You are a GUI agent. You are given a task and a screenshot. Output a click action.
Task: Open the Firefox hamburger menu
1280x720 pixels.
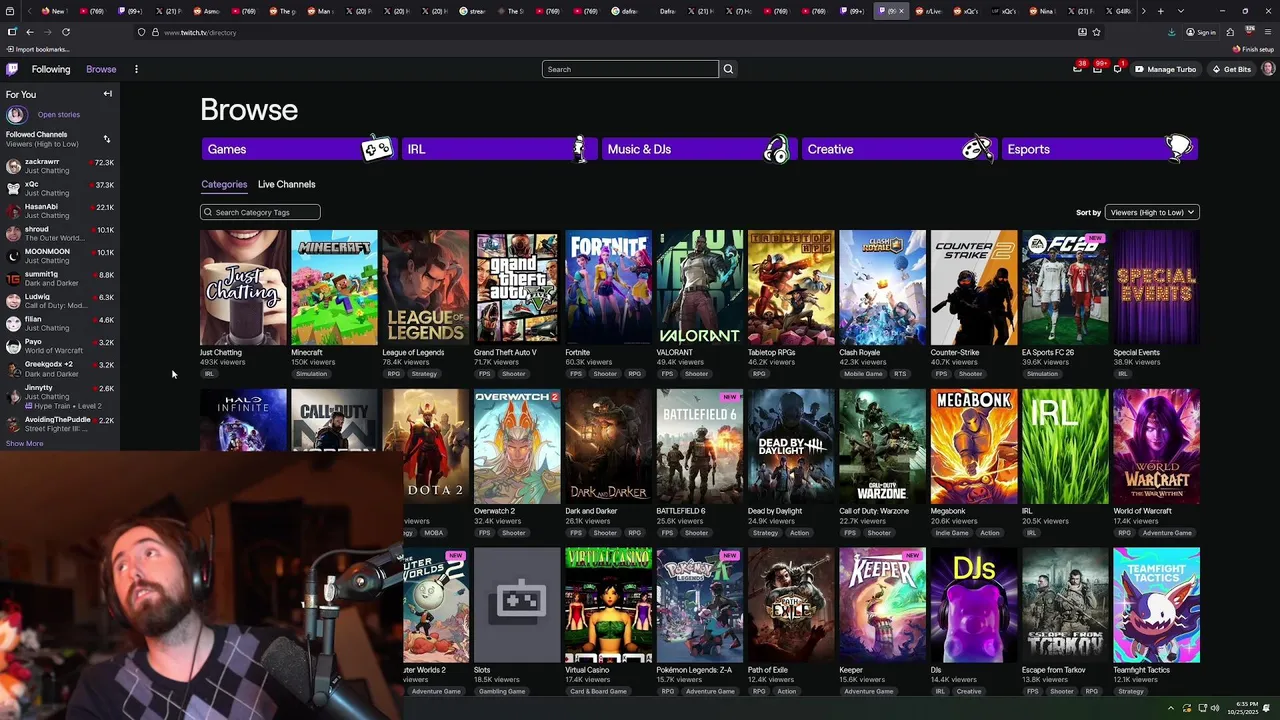1268,32
